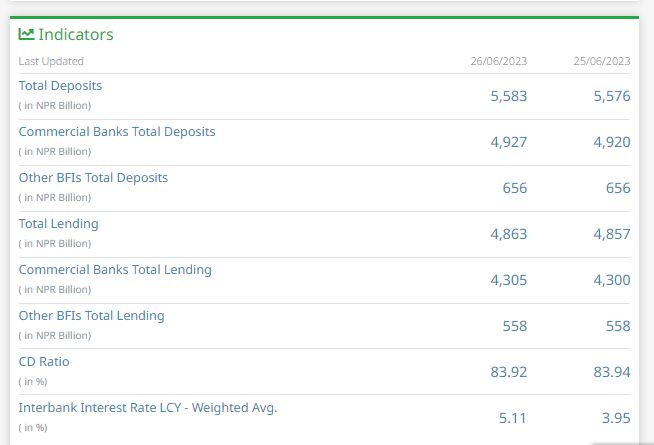Open the CD Ratio indicator link
The width and height of the screenshot is (654, 445).
pyautogui.click(x=44, y=362)
